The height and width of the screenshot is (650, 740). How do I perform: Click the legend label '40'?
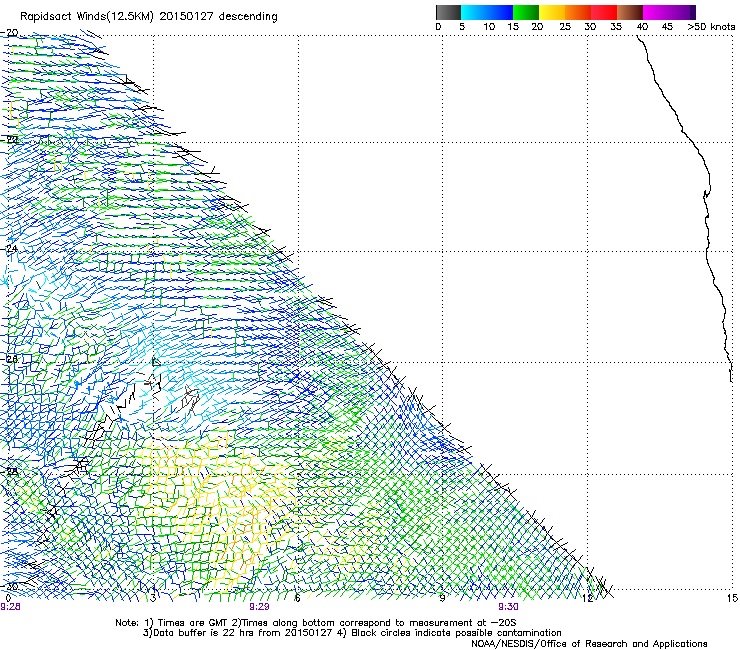click(x=642, y=27)
